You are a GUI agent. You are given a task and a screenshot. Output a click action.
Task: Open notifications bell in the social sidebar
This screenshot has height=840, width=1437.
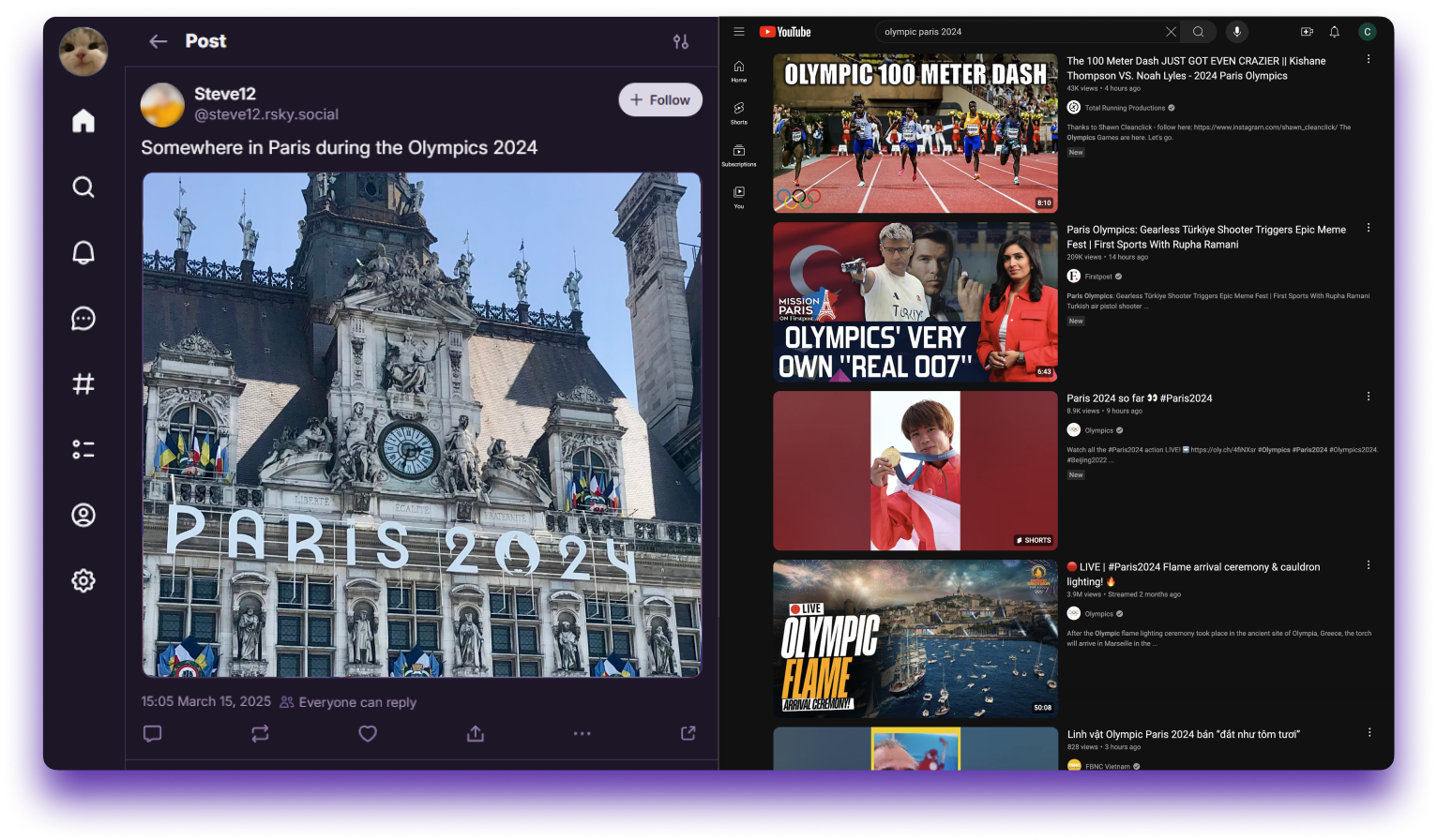click(x=83, y=252)
